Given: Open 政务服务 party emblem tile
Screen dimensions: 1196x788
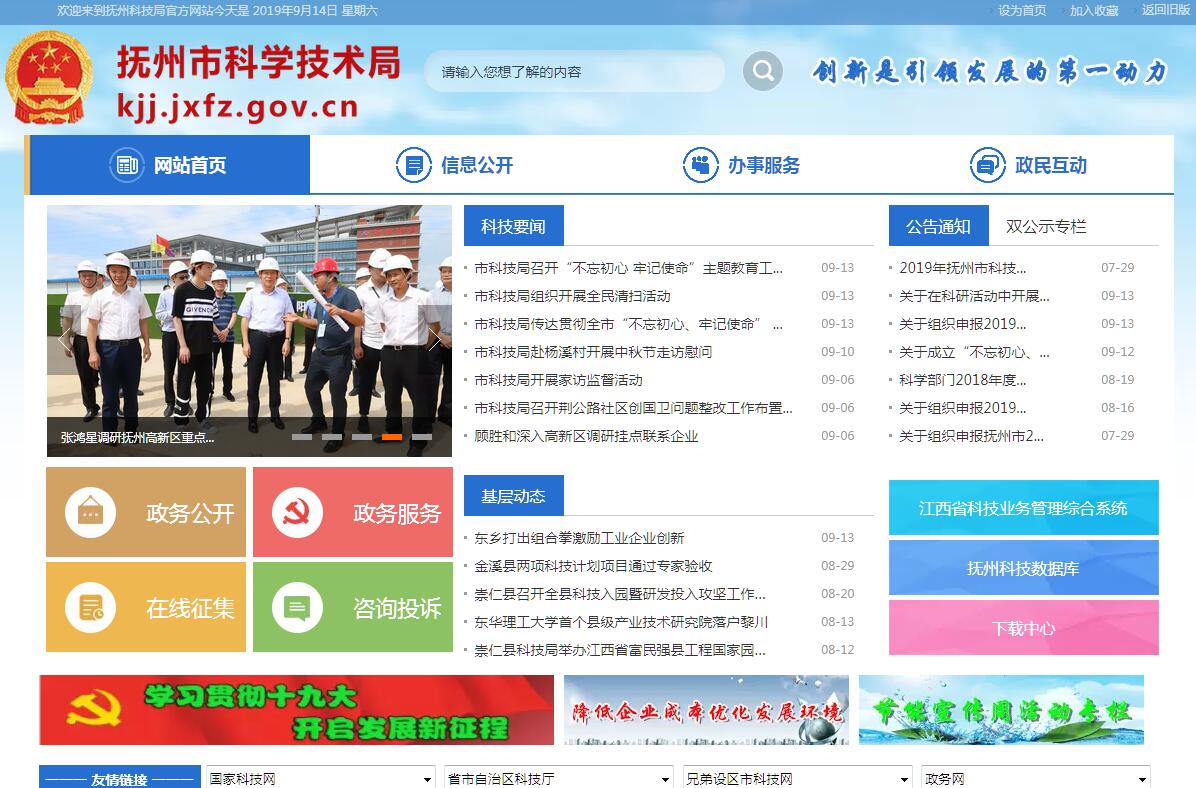Looking at the screenshot, I should point(296,513).
